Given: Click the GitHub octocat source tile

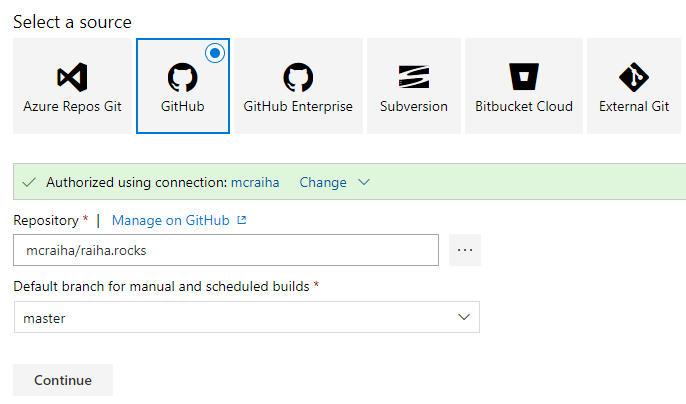Looking at the screenshot, I should (183, 86).
